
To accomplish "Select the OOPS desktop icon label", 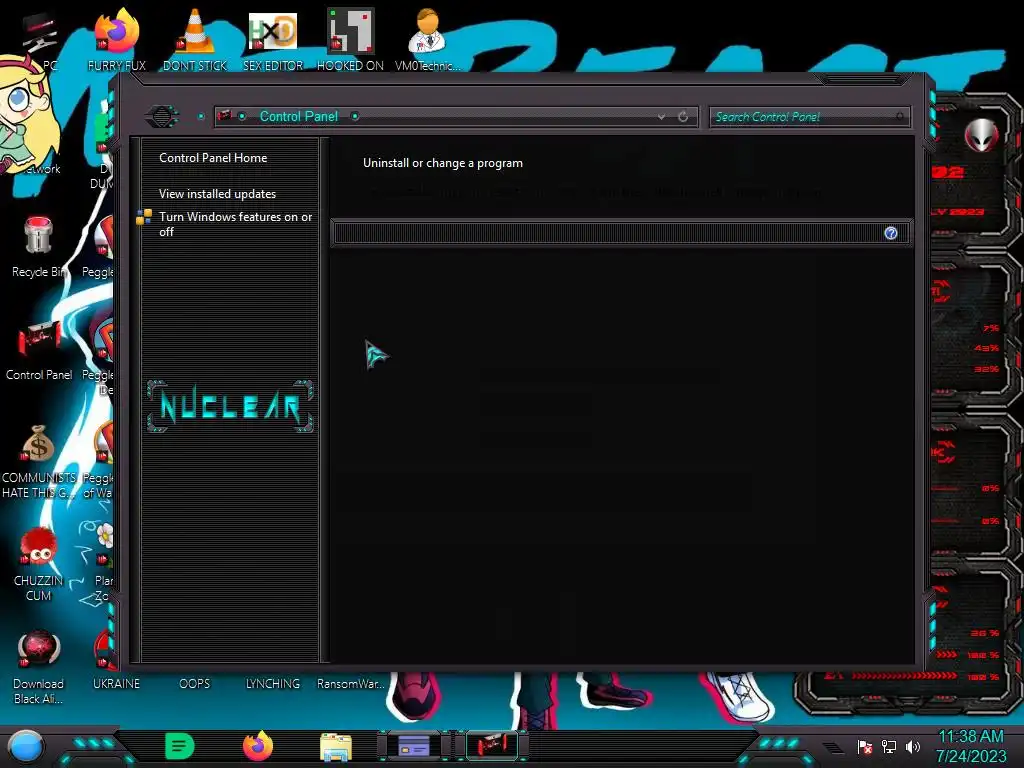I will pos(195,684).
